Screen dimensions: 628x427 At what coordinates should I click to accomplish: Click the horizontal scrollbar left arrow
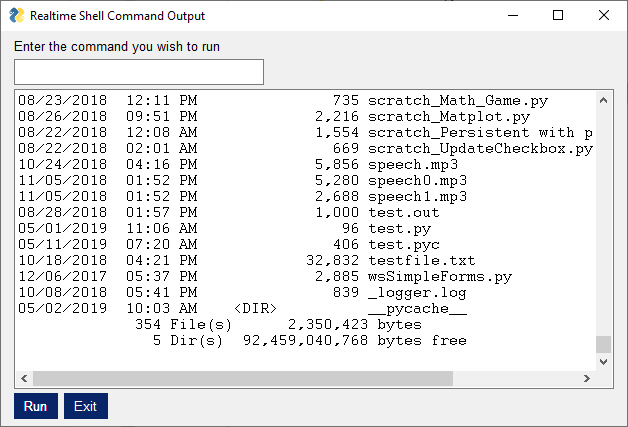[x=24, y=378]
